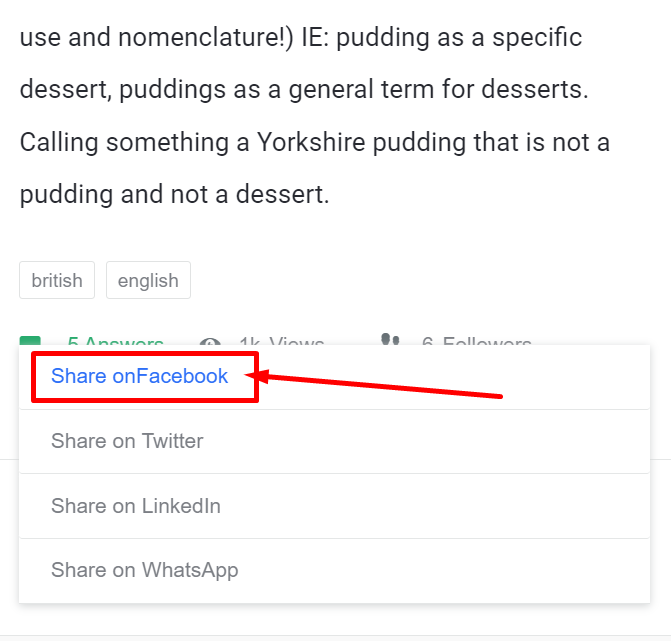Open the 5 Answers link

coord(116,341)
